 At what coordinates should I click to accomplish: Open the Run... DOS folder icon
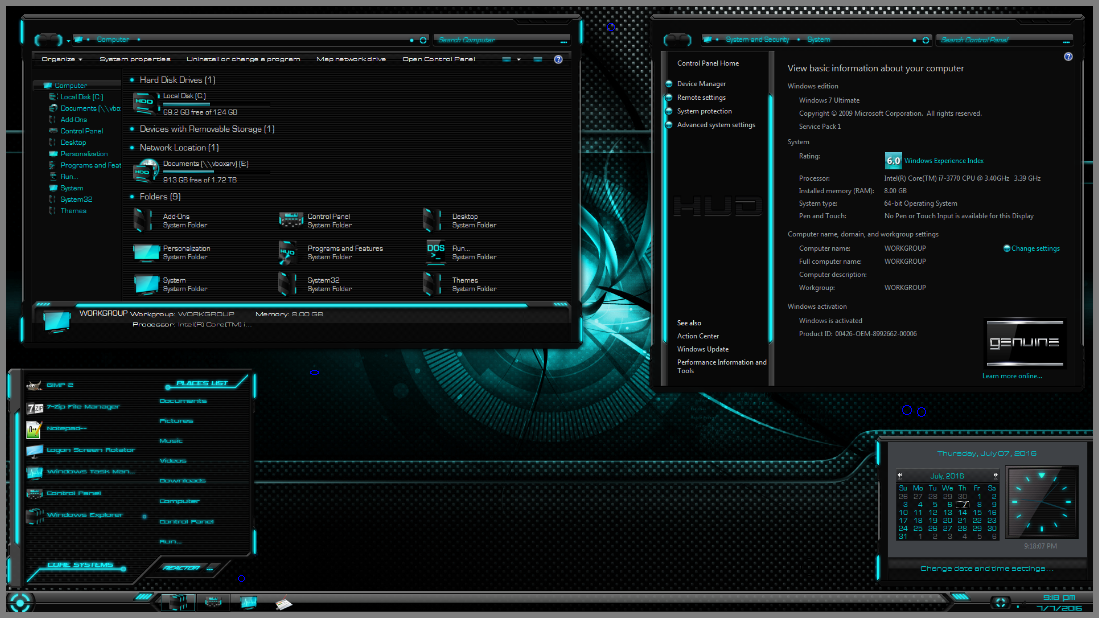coord(435,252)
